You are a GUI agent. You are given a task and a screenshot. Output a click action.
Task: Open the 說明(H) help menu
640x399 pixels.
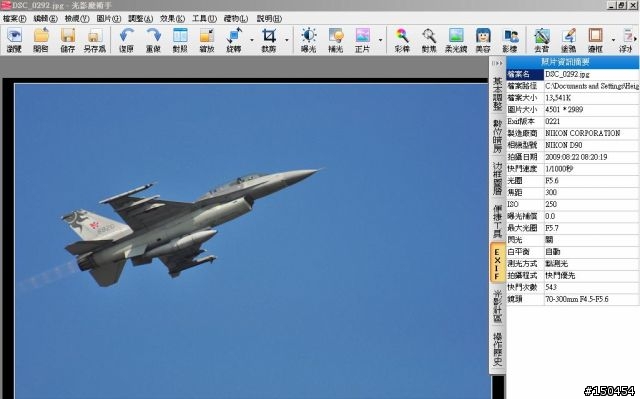(269, 19)
